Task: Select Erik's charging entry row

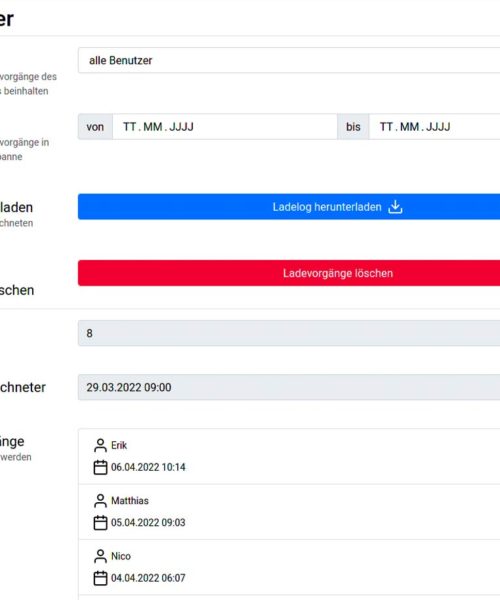Action: coord(289,457)
